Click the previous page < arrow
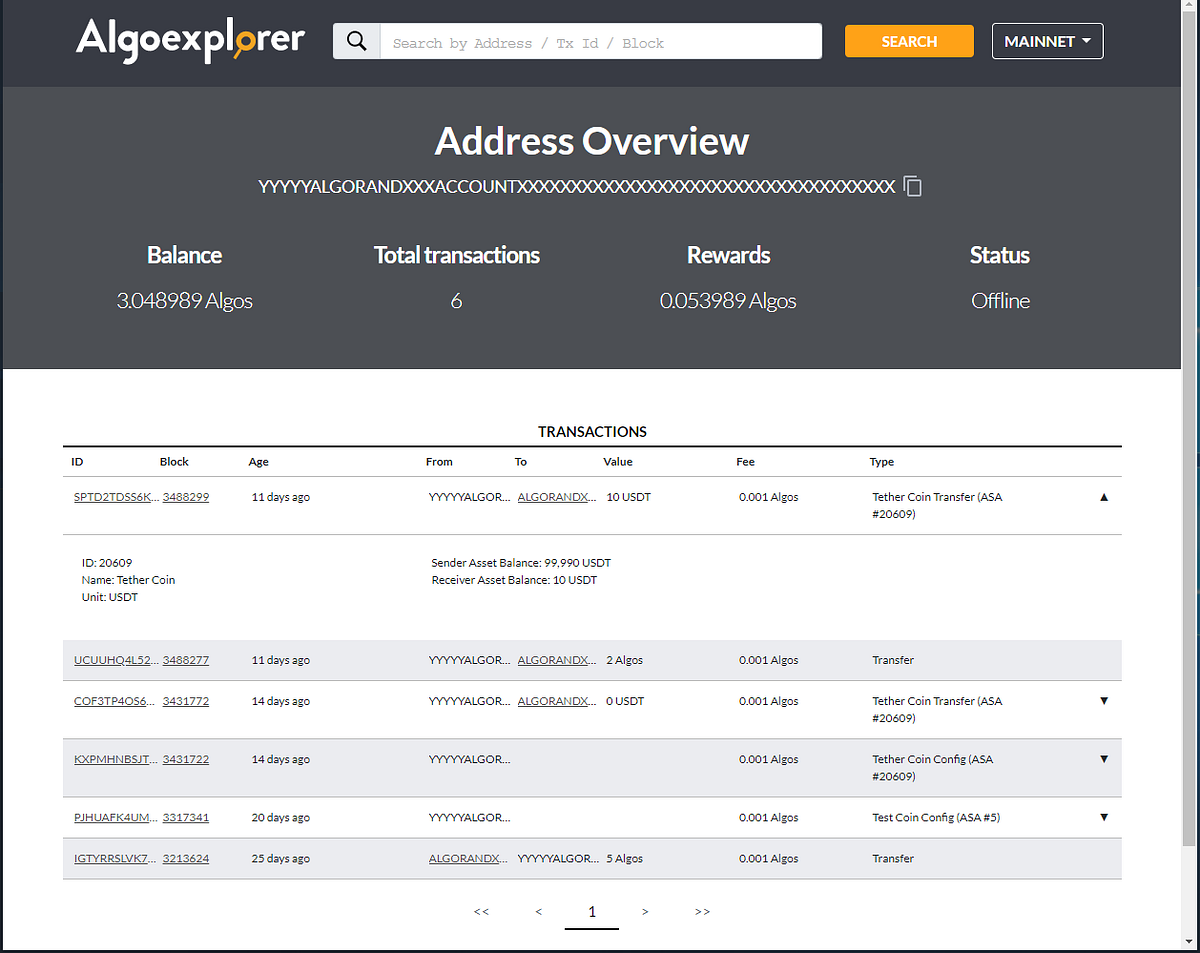Viewport: 1200px width, 953px height. [538, 911]
